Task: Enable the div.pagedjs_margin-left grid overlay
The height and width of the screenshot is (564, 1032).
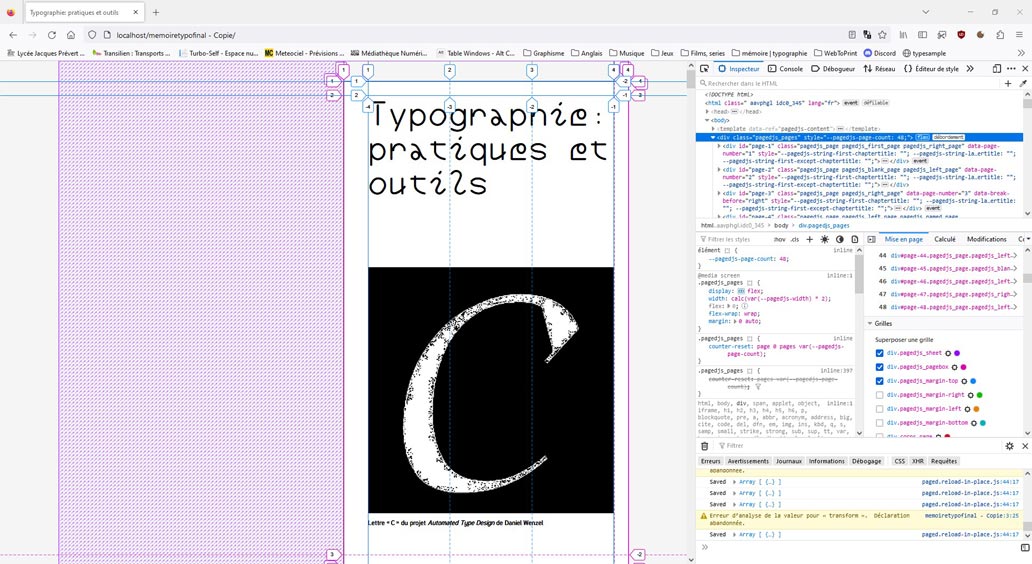Action: [879, 409]
